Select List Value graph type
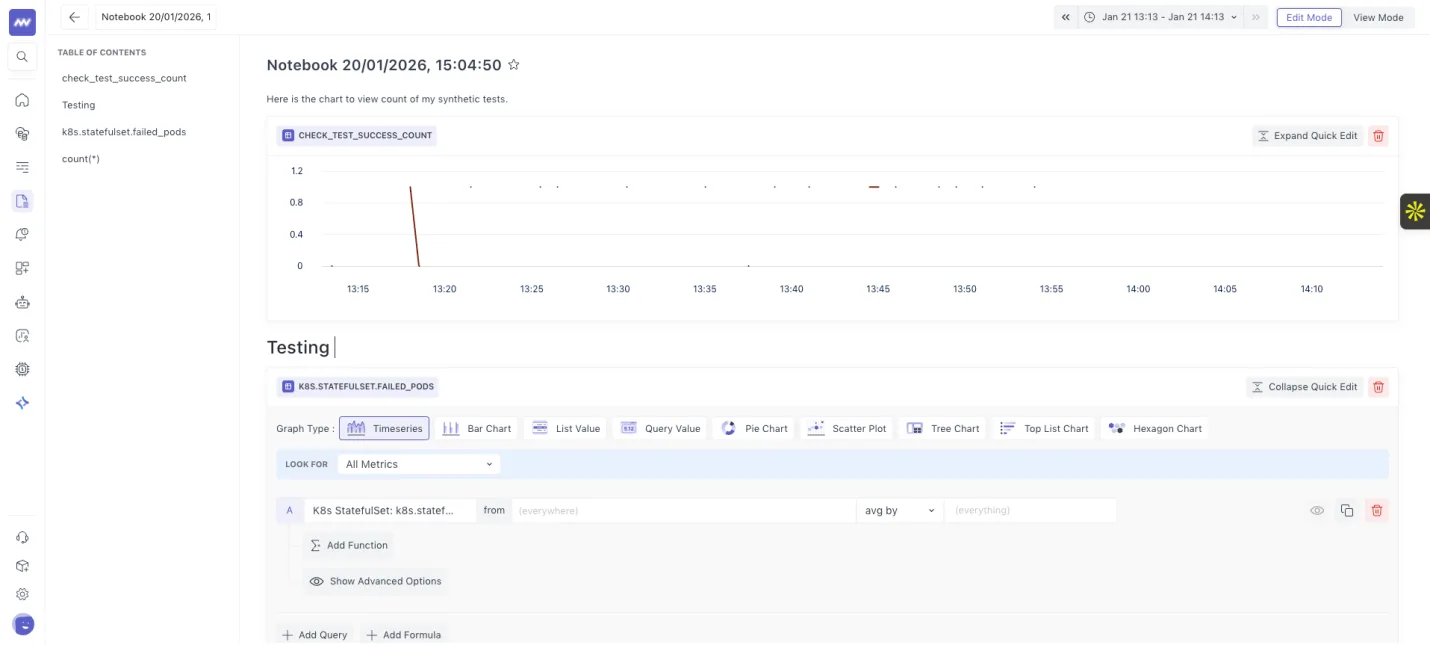 [x=566, y=428]
